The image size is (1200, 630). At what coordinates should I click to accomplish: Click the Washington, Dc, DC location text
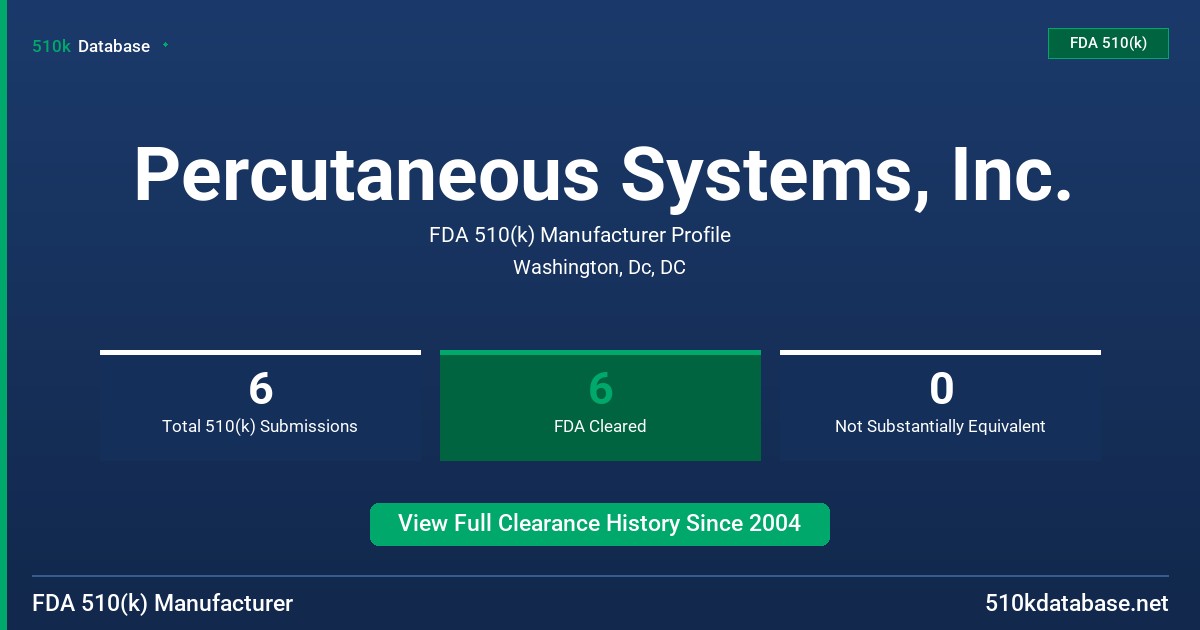click(x=599, y=267)
